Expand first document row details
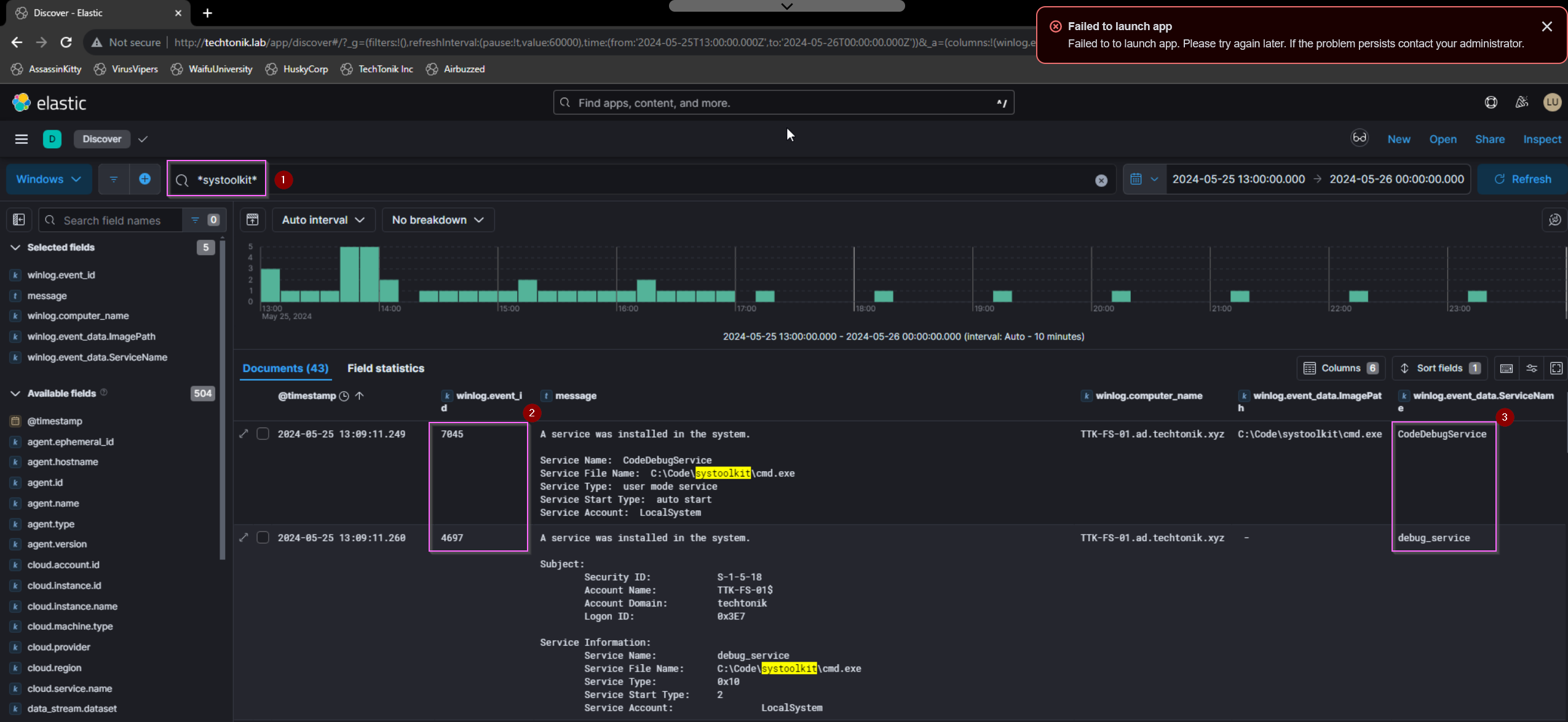Viewport: 1568px width, 722px height. 244,434
